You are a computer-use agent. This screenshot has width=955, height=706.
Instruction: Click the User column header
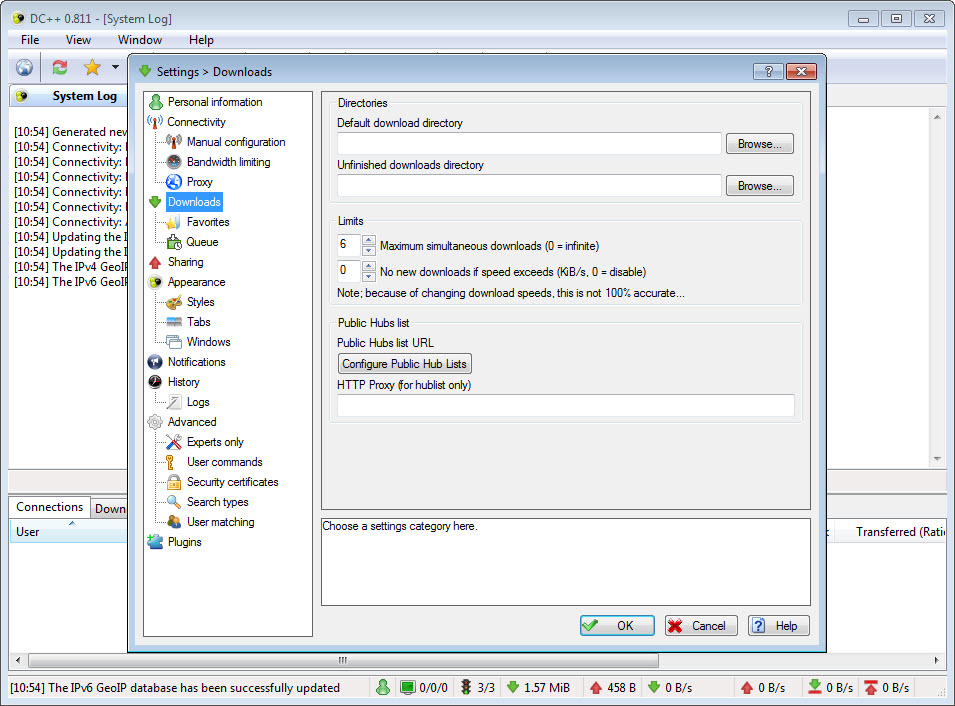click(x=68, y=532)
